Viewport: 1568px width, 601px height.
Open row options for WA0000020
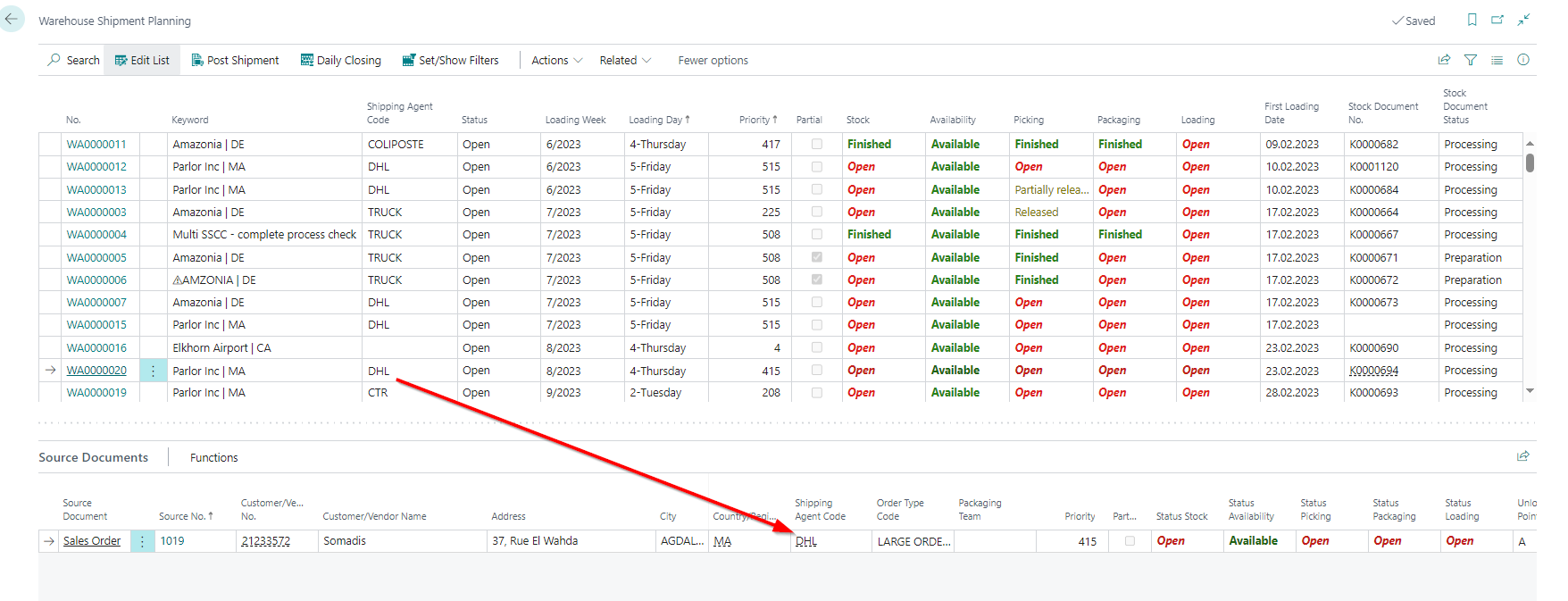point(153,371)
